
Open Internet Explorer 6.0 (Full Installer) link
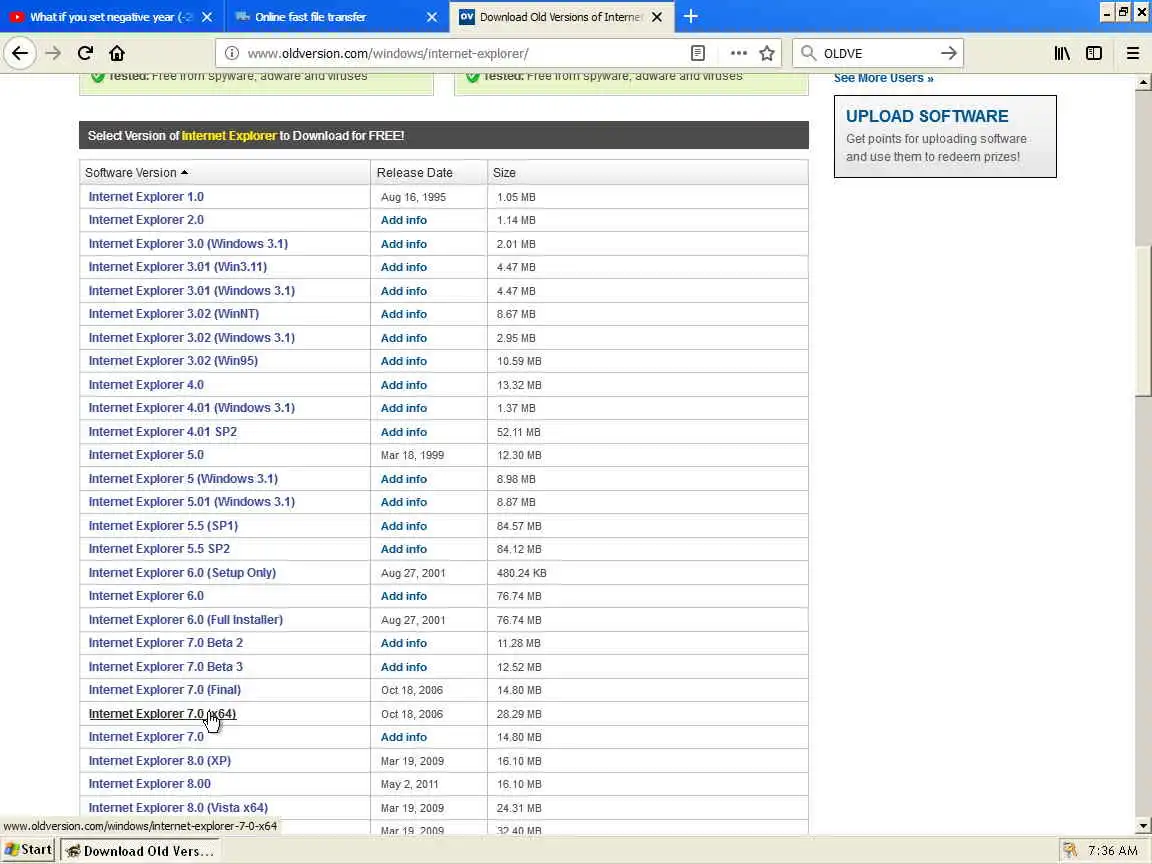pyautogui.click(x=185, y=619)
